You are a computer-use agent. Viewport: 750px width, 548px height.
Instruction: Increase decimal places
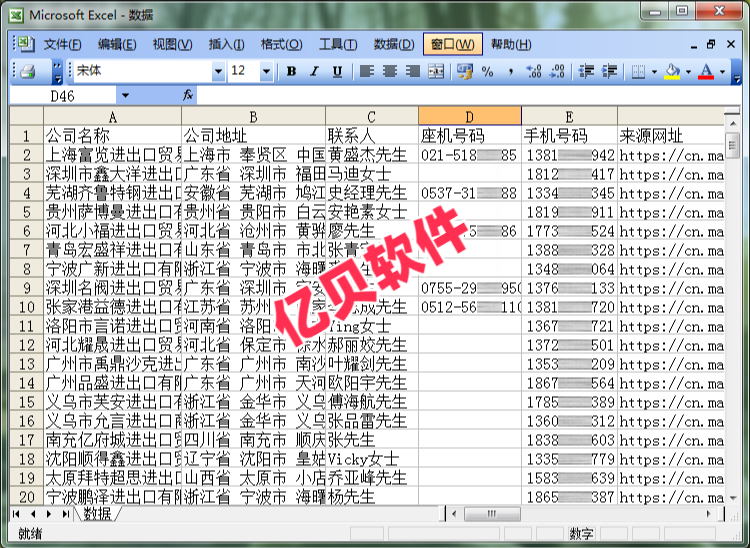pyautogui.click(x=534, y=72)
